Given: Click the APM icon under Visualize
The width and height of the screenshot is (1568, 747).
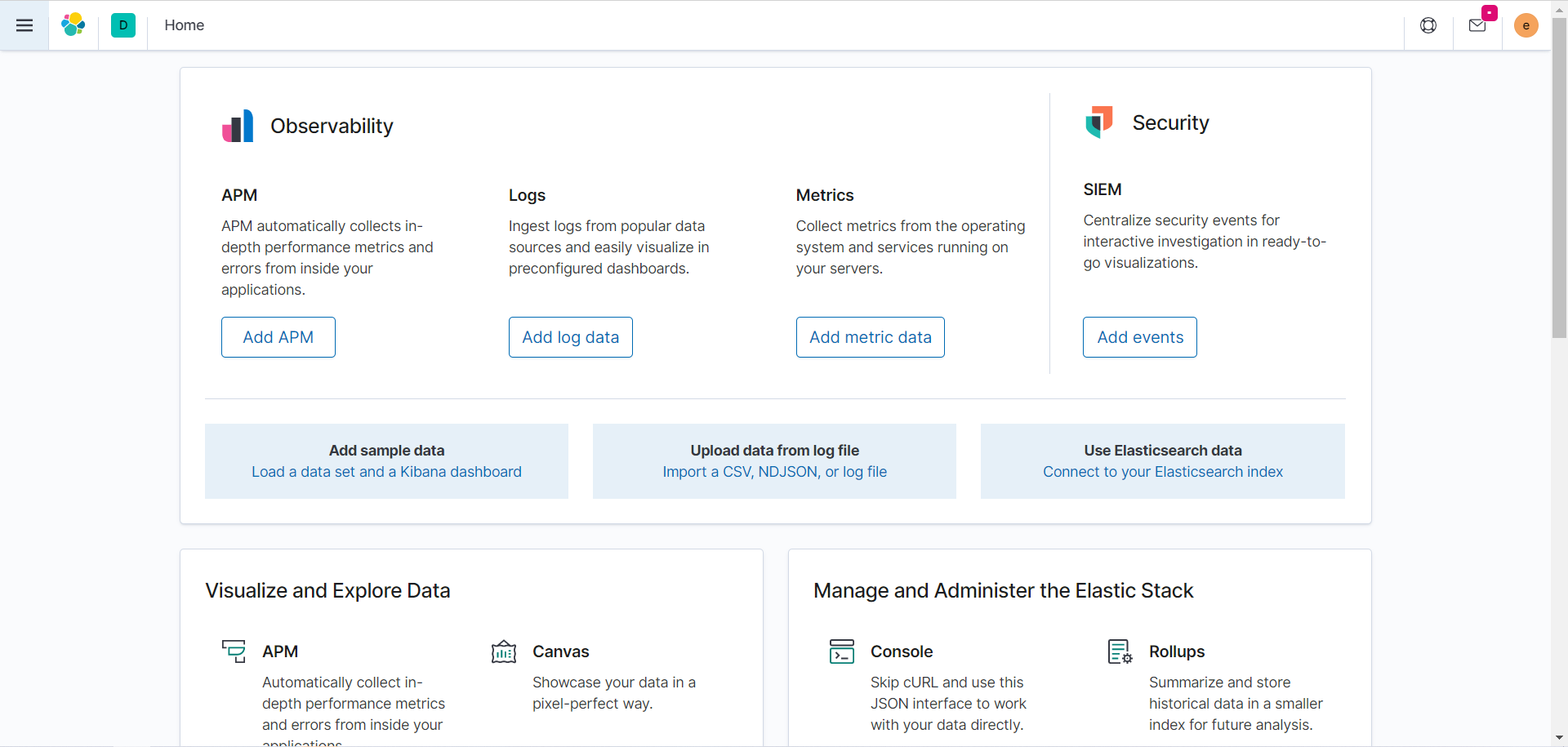Looking at the screenshot, I should [x=234, y=651].
